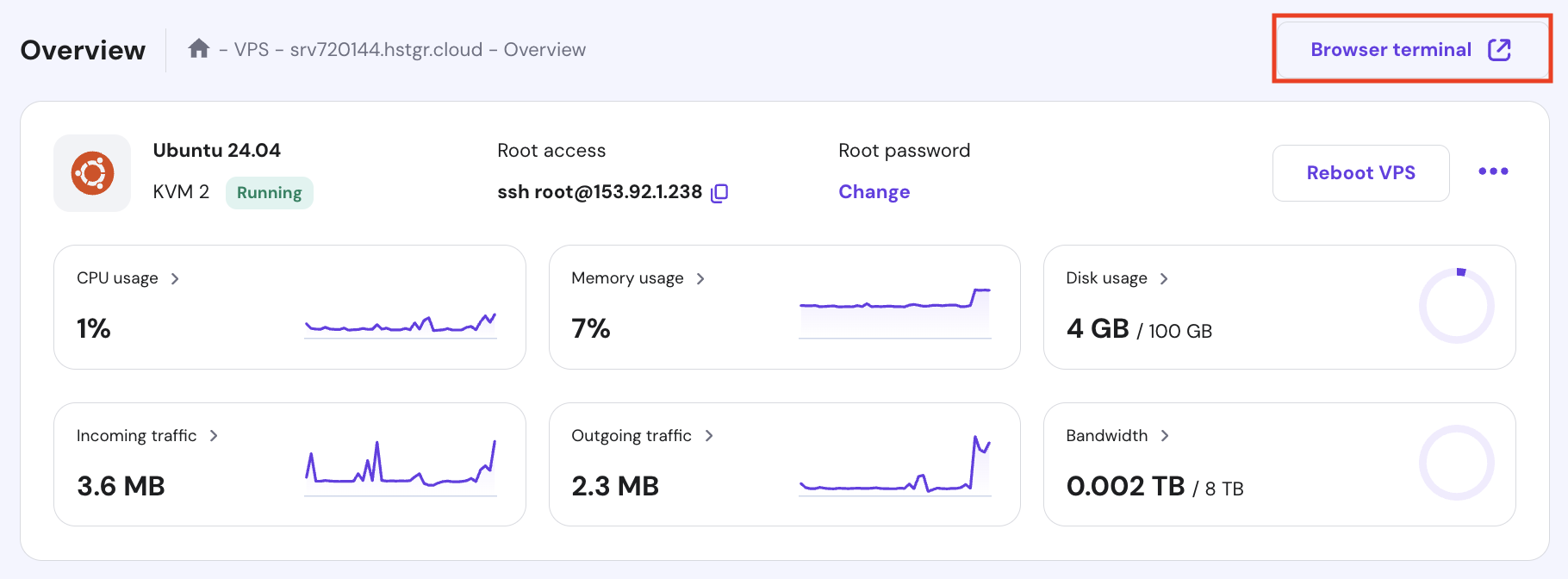Click the Bandwidth donut chart
The width and height of the screenshot is (1568, 579).
(x=1456, y=463)
